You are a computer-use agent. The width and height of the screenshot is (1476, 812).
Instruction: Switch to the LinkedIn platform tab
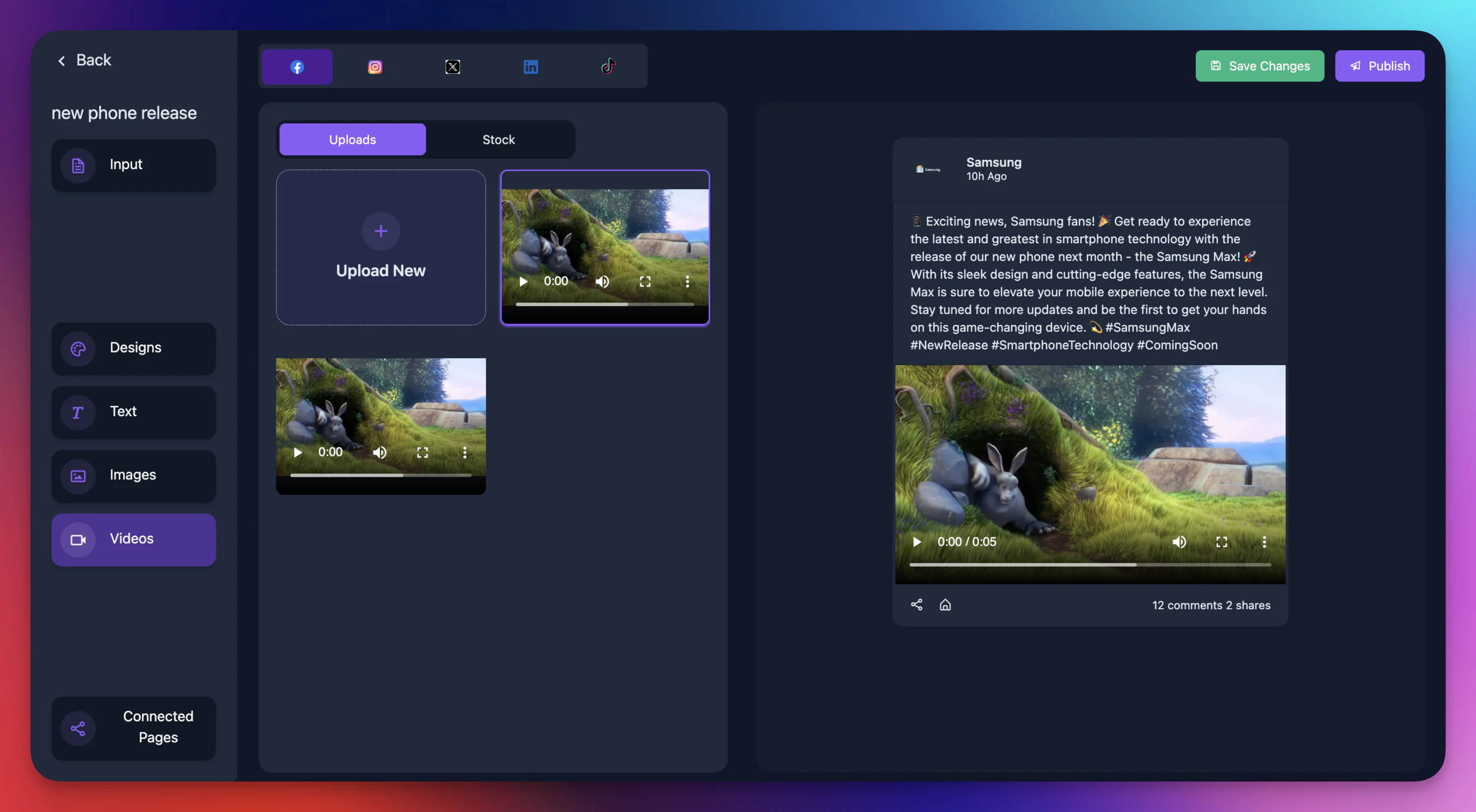(x=530, y=66)
